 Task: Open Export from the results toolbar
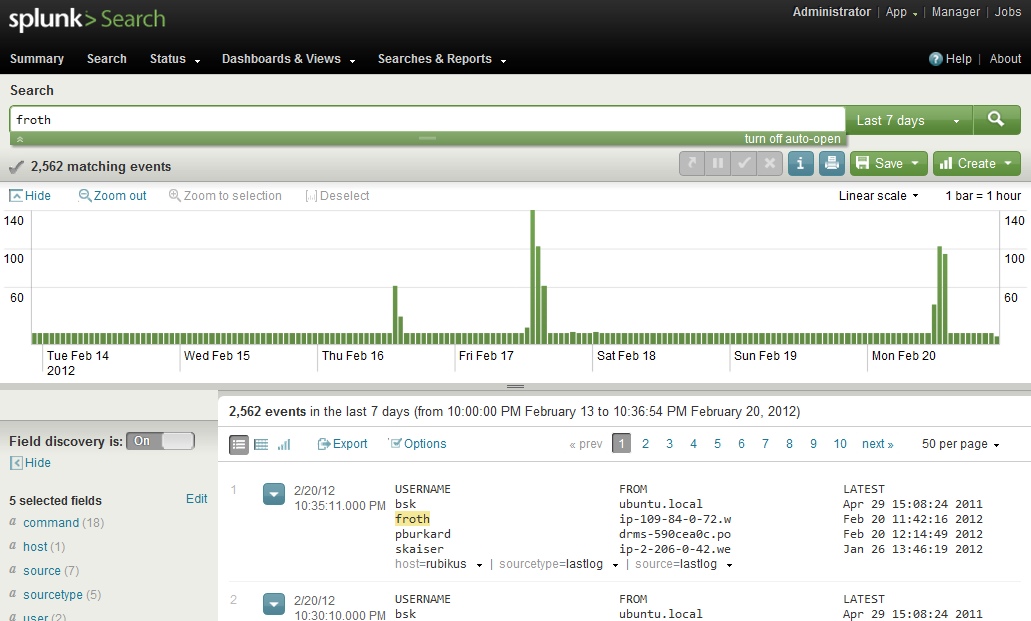[x=342, y=443]
